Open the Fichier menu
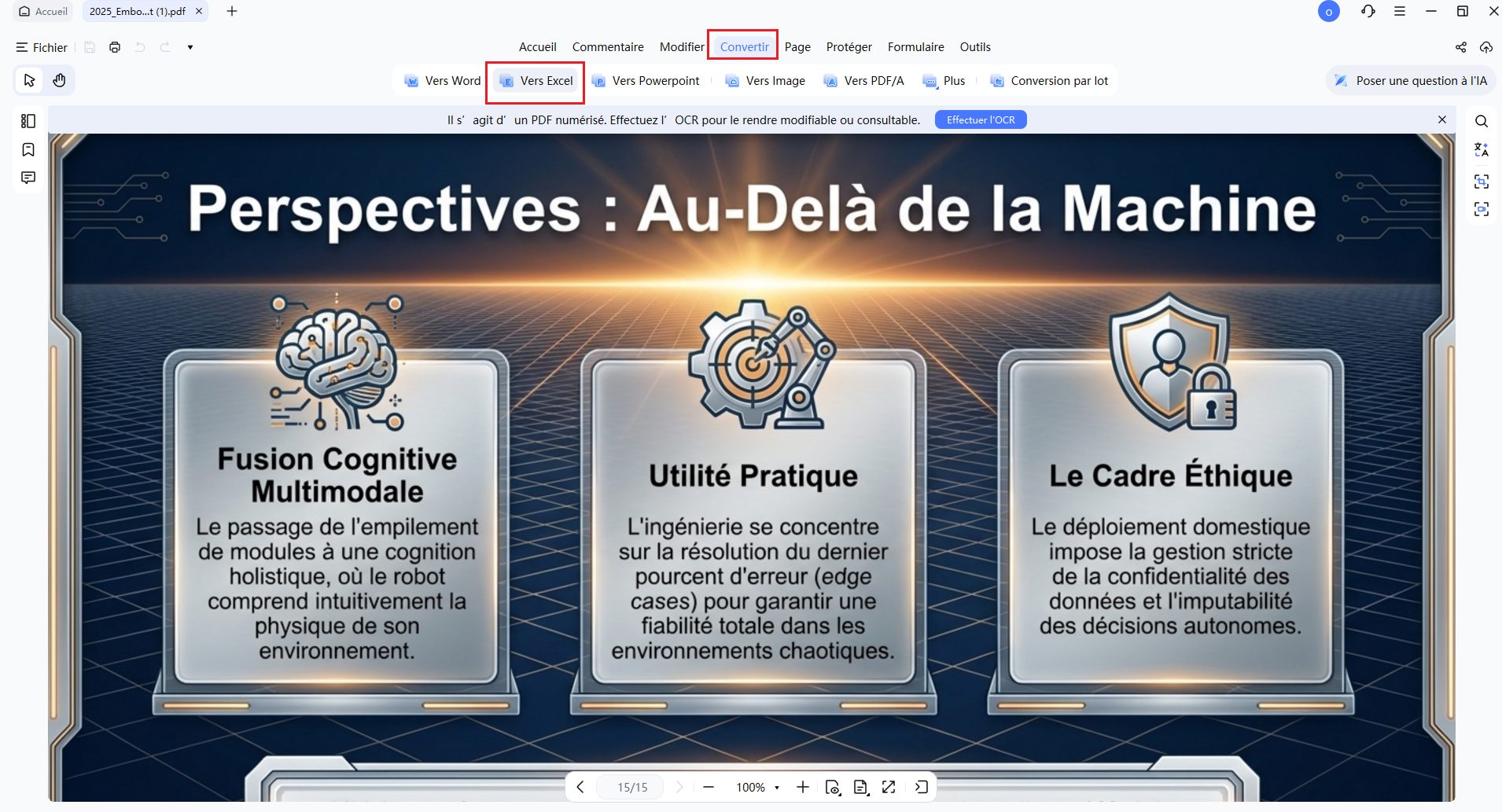 (42, 47)
